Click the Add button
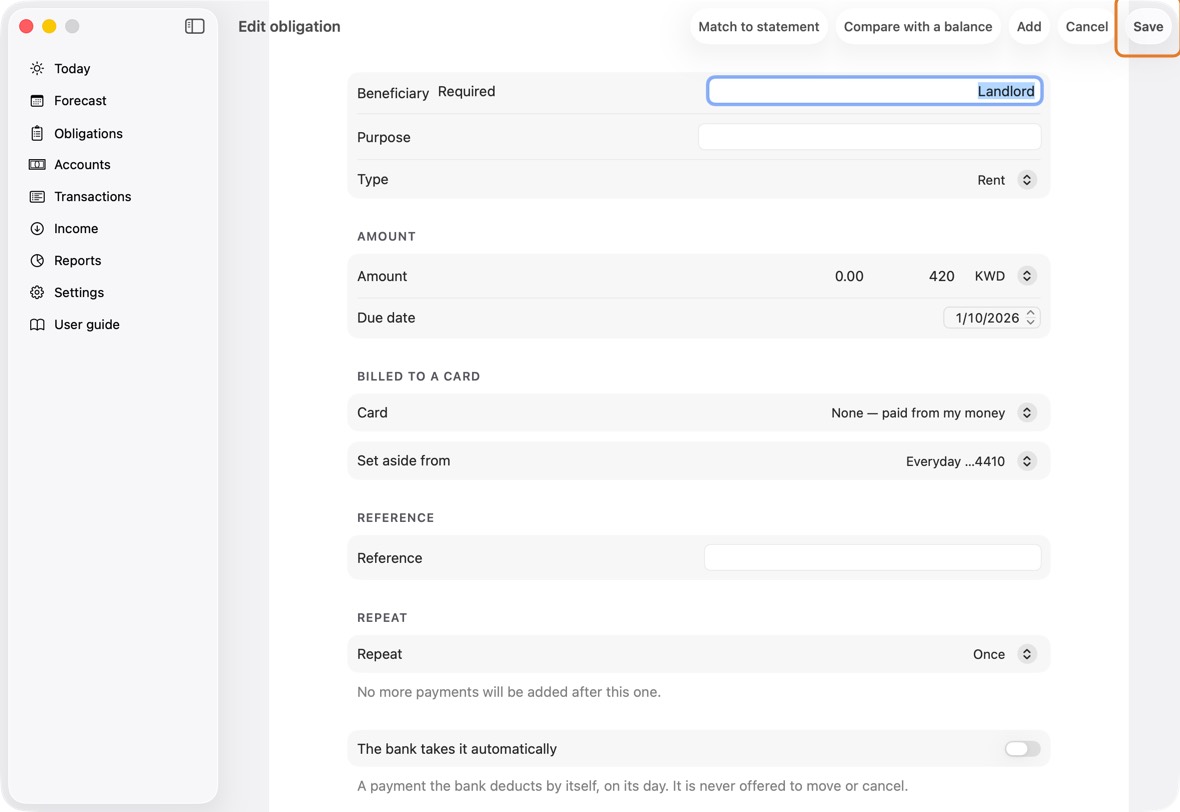The width and height of the screenshot is (1180, 812). [x=1029, y=26]
